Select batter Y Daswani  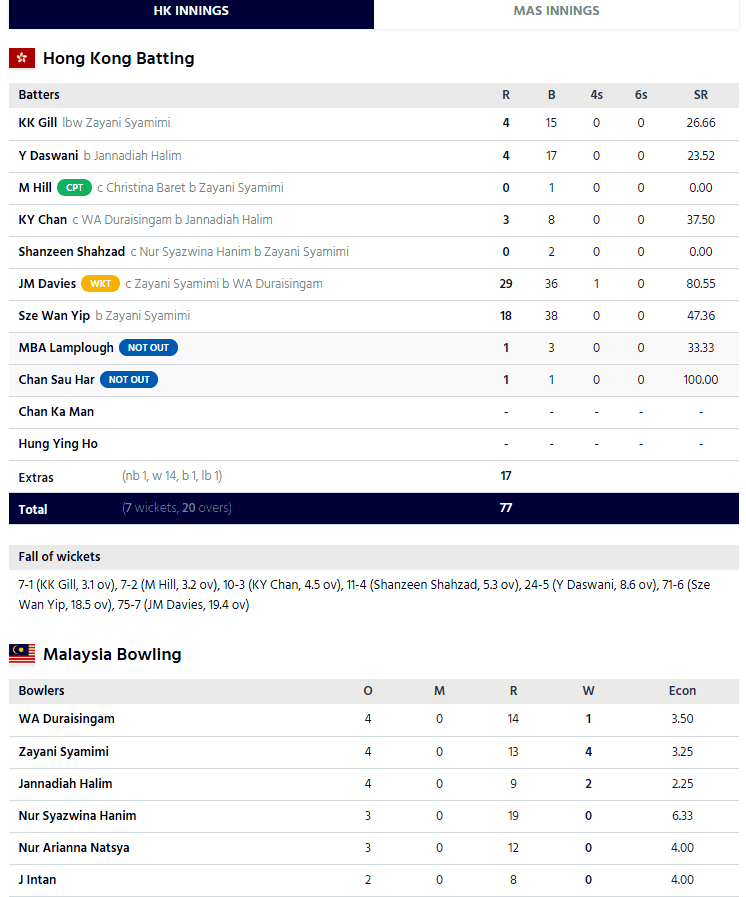[49, 156]
